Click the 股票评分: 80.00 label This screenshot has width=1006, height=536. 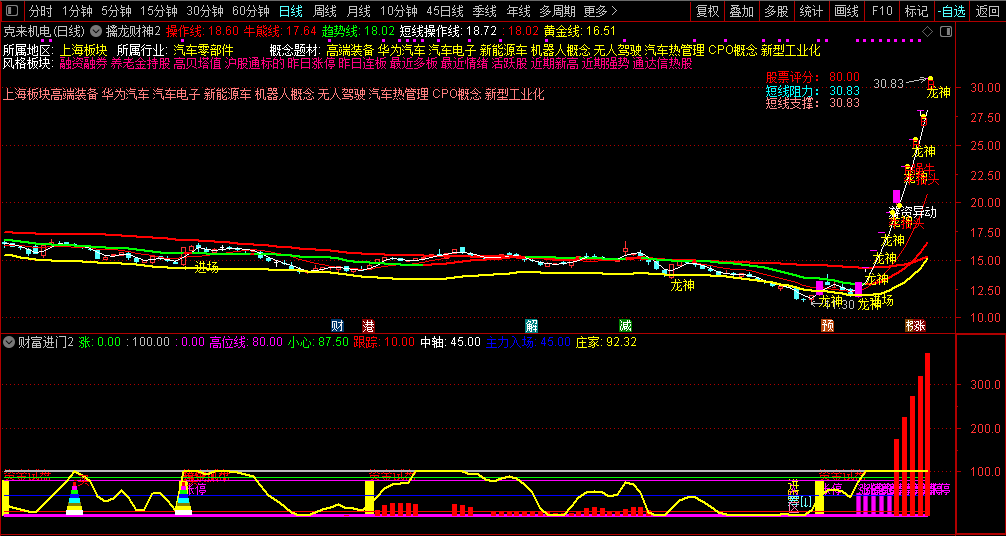pyautogui.click(x=812, y=77)
